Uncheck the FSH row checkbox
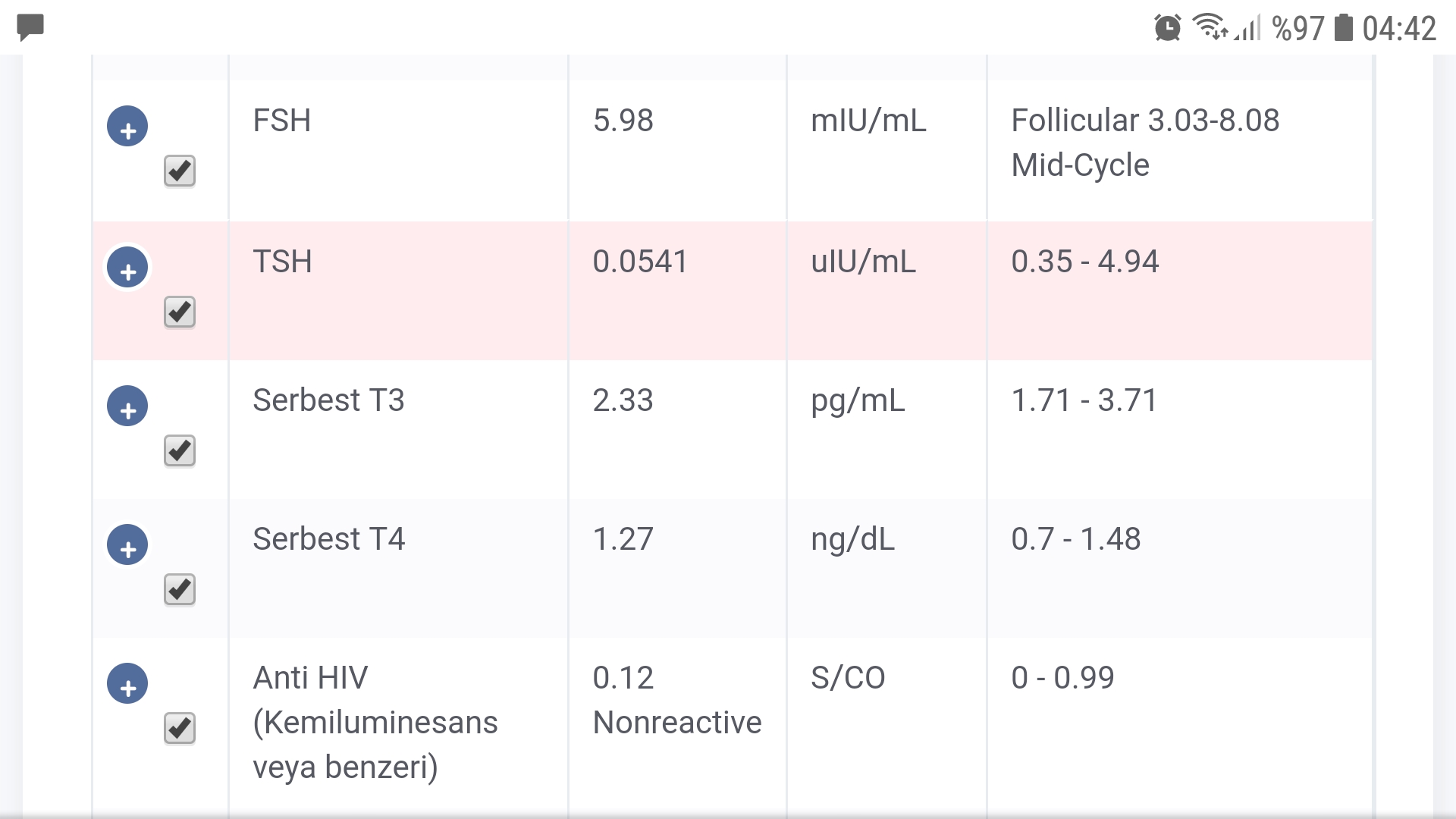Viewport: 1456px width, 819px height. (178, 171)
